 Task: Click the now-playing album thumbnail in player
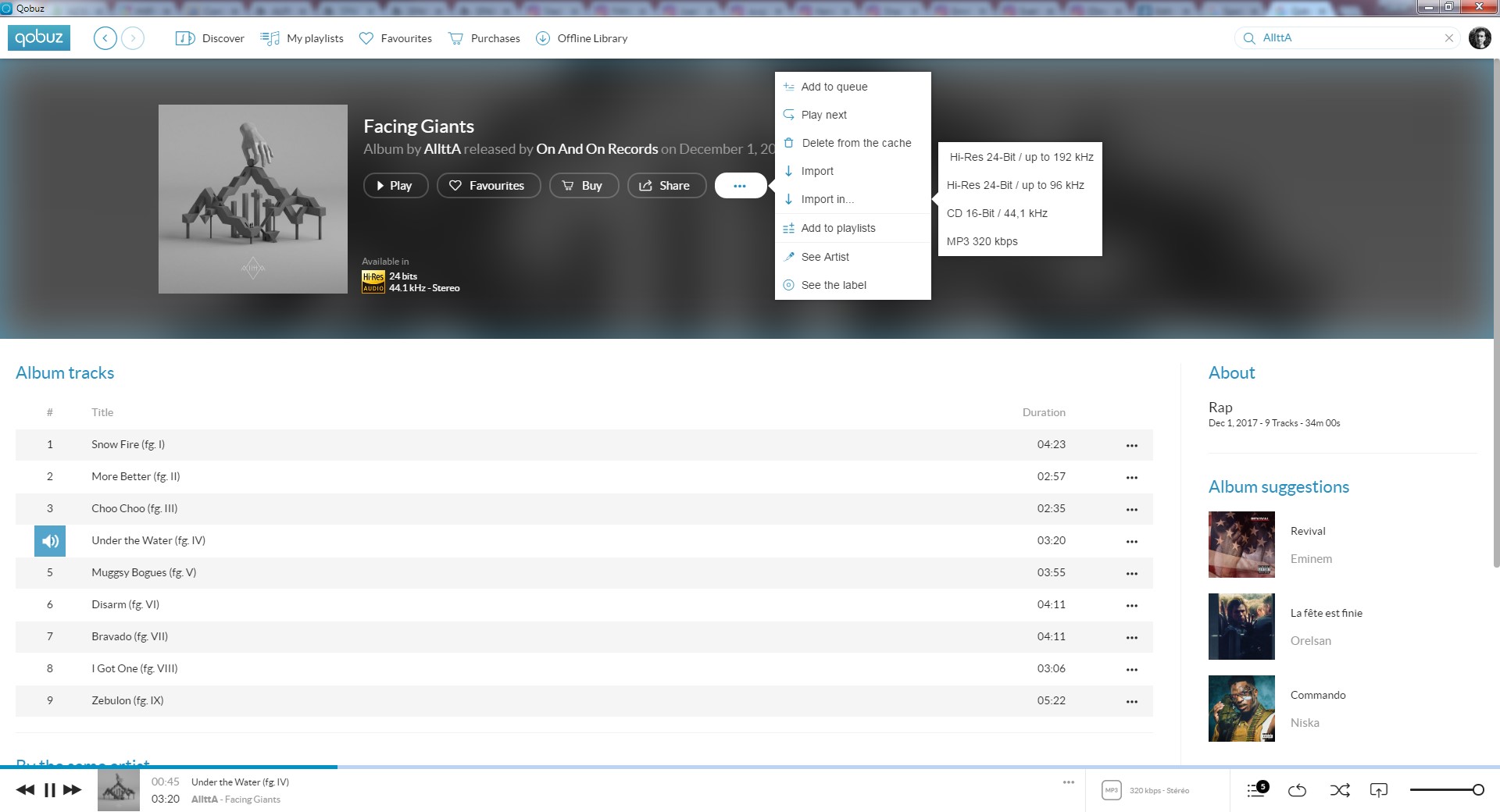pyautogui.click(x=119, y=790)
